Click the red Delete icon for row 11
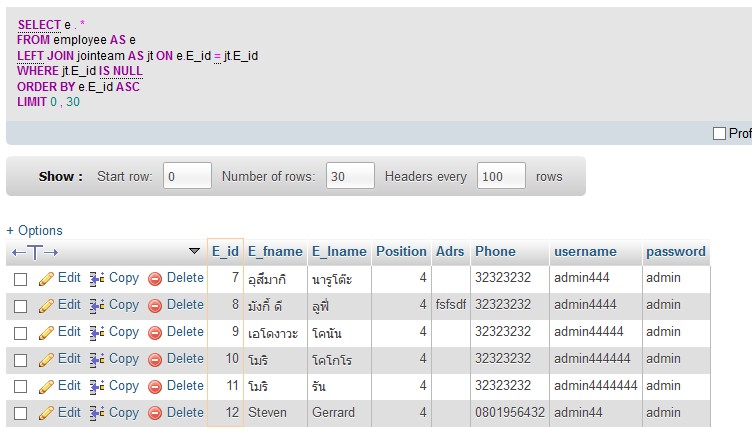This screenshot has width=752, height=431. (155, 387)
